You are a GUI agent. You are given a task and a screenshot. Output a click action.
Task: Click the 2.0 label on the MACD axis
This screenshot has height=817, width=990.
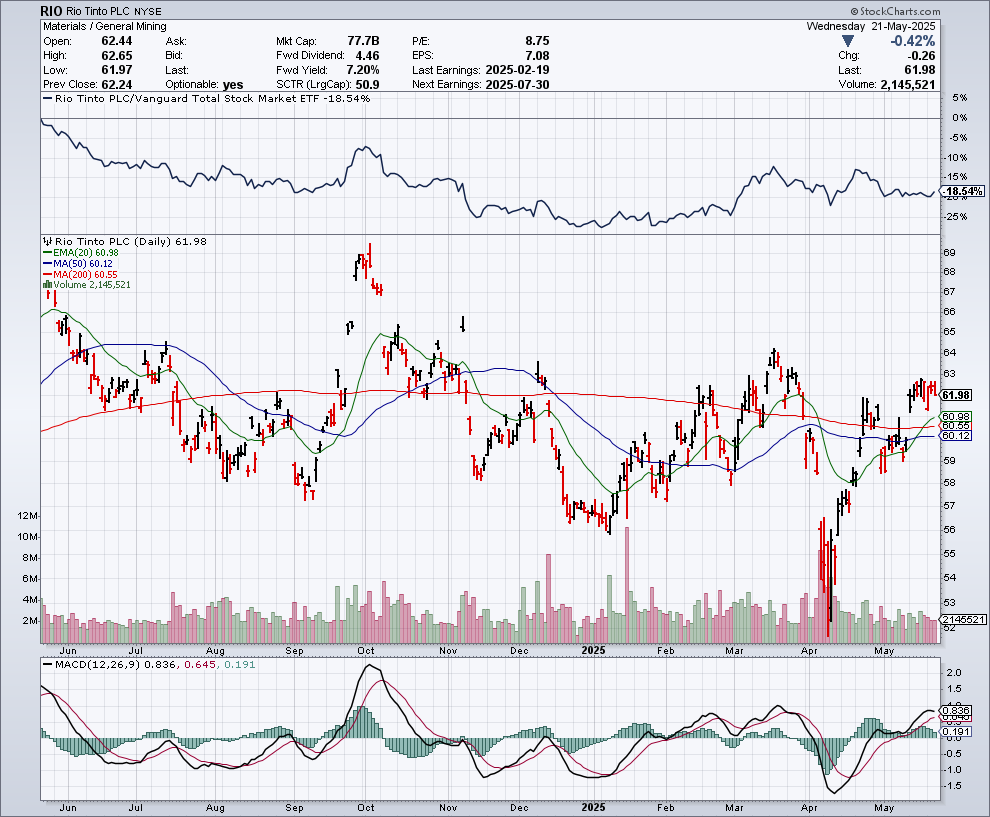click(954, 673)
